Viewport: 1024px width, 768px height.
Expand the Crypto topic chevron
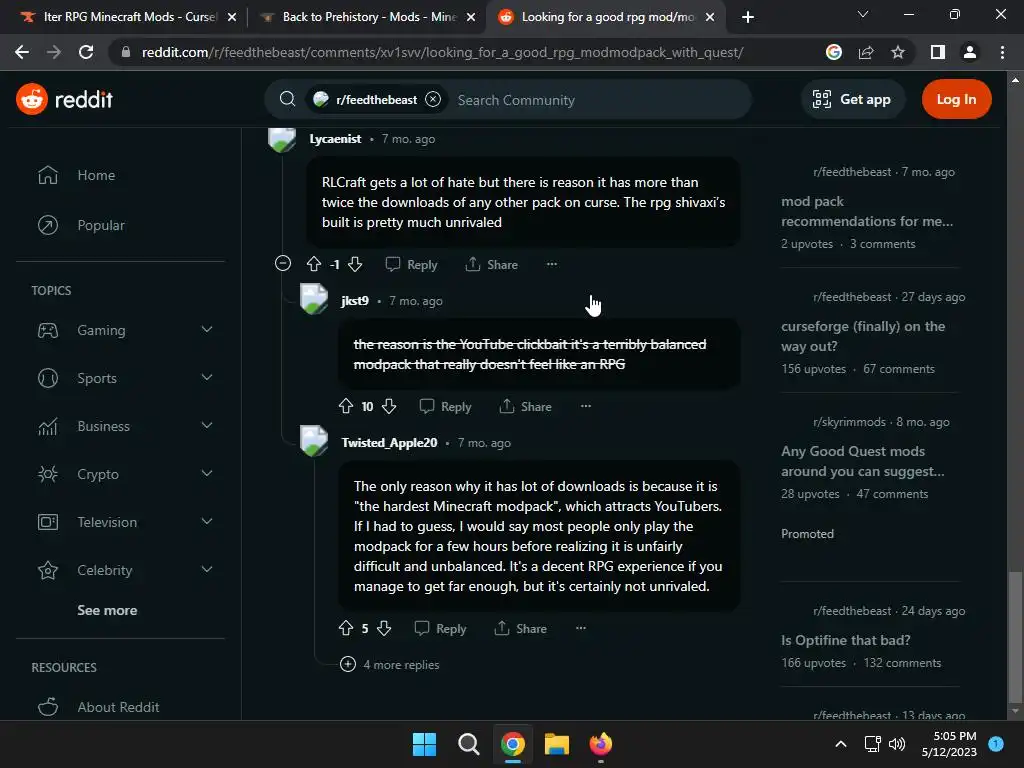[207, 473]
